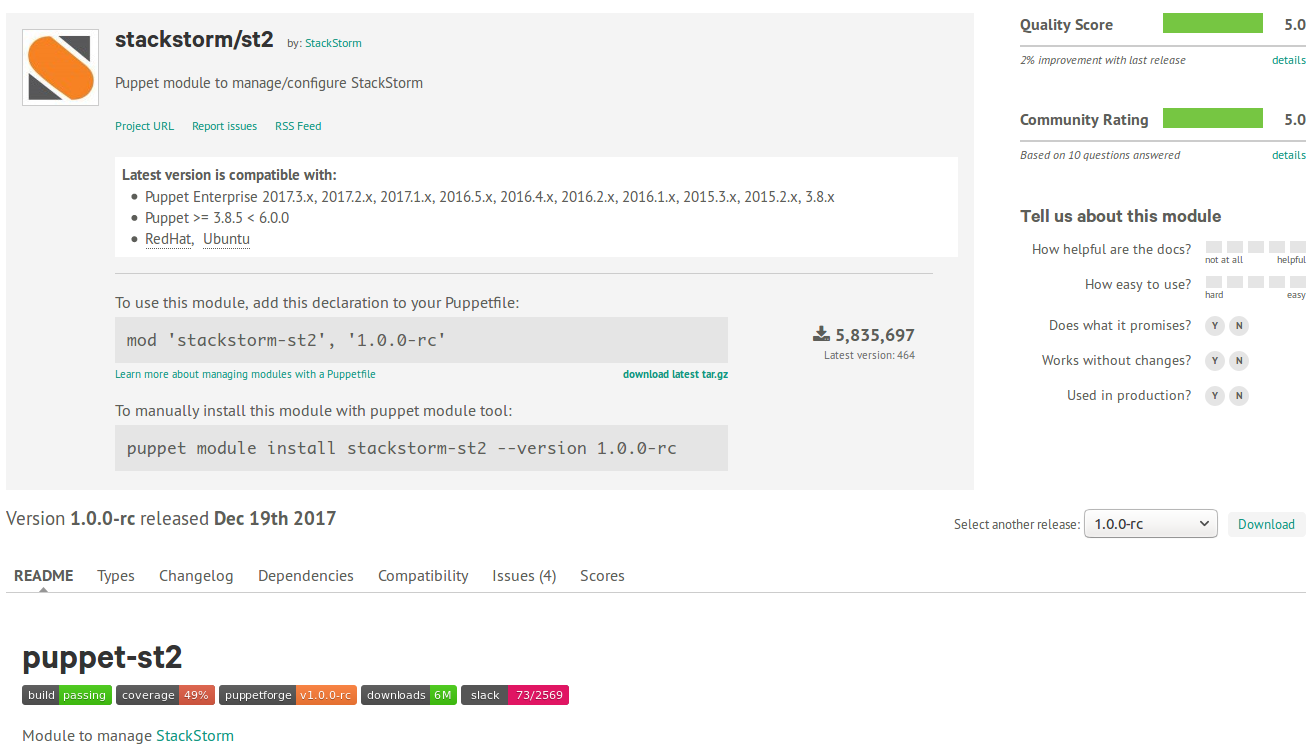
Task: Open the Compatibility tab
Action: click(x=423, y=576)
